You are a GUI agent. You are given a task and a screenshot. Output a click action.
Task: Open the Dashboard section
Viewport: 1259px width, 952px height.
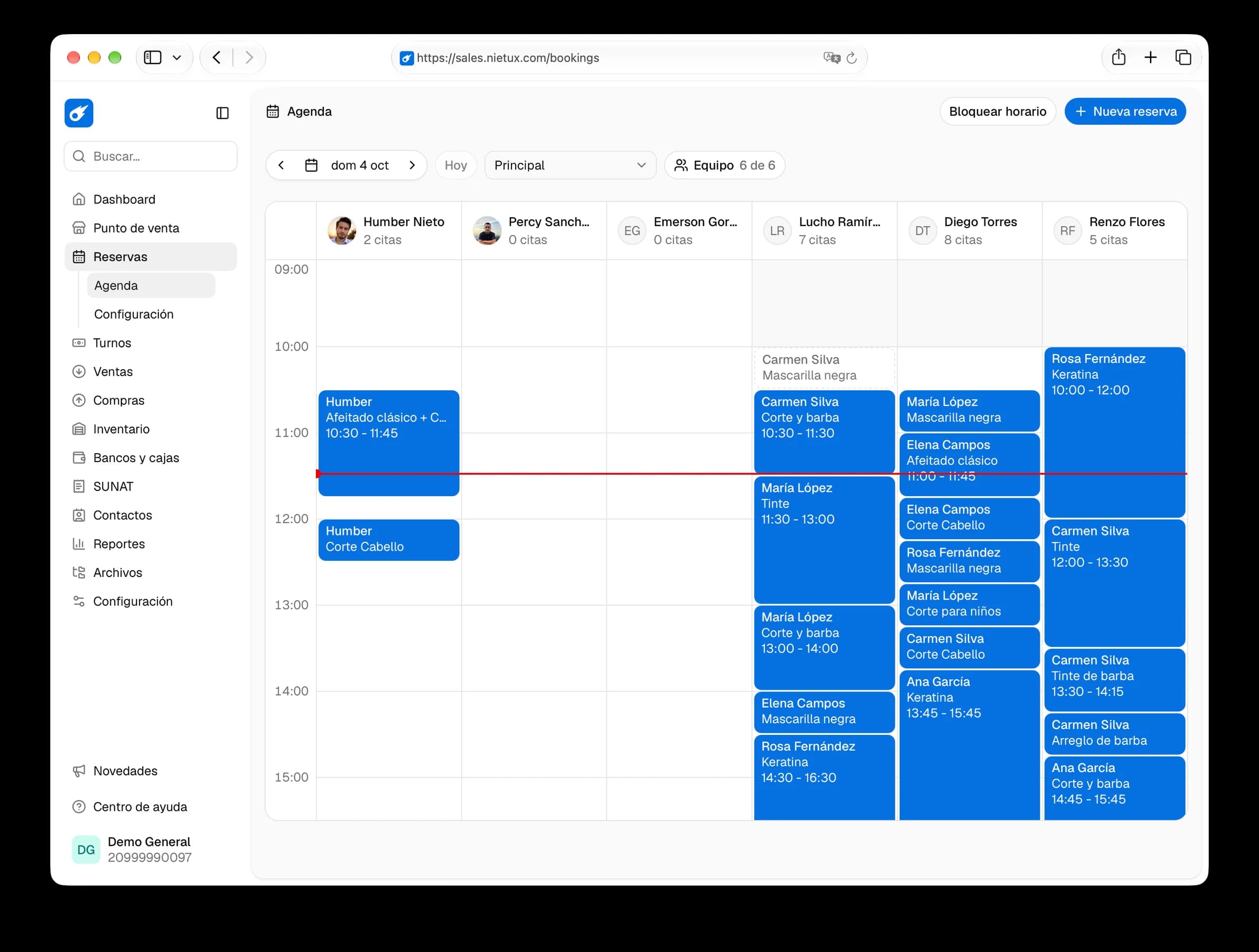tap(151, 199)
